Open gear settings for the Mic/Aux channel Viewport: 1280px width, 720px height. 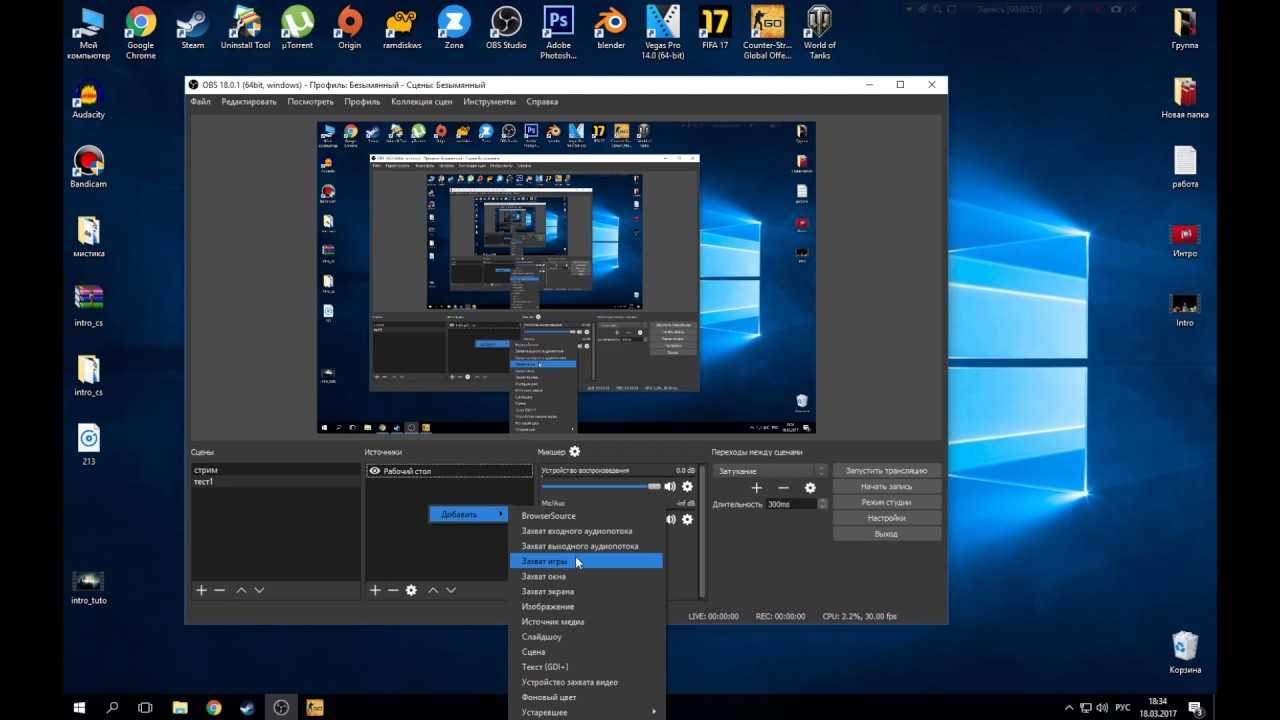687,519
